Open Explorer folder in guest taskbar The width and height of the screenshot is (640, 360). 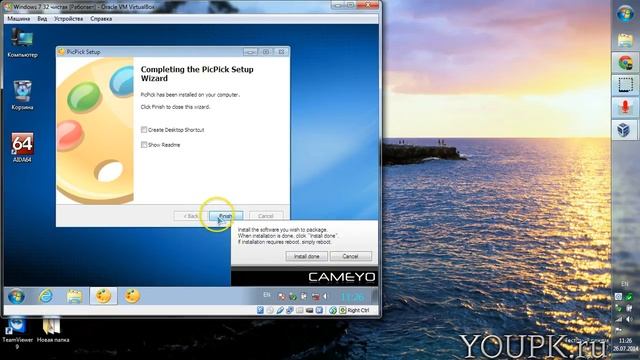tap(75, 296)
